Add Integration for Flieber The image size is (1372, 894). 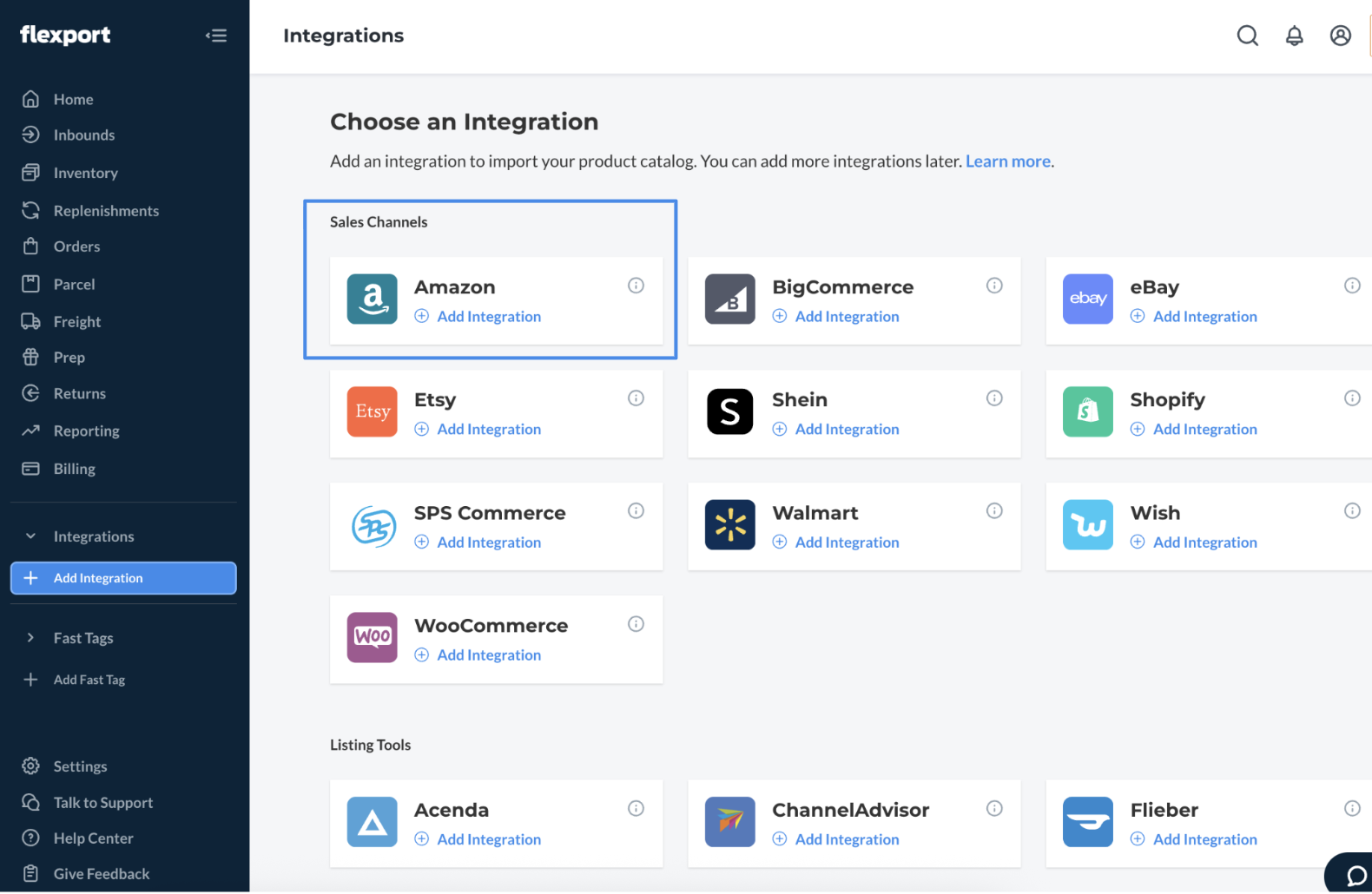coord(1193,839)
